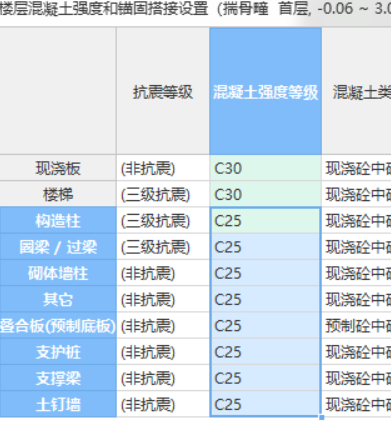Select the 构造柱 row header

click(x=58, y=221)
